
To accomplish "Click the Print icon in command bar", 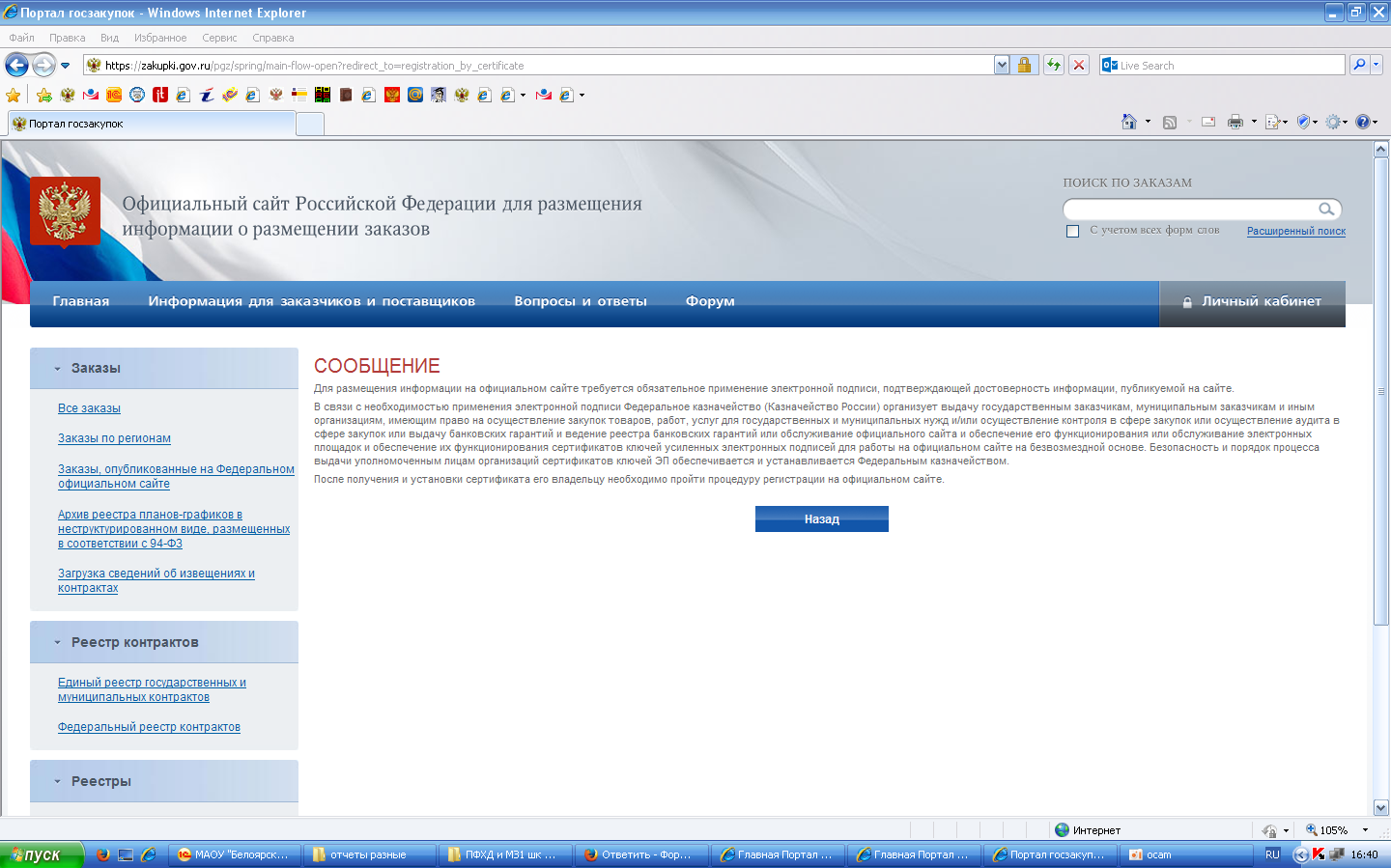I will tap(1235, 122).
